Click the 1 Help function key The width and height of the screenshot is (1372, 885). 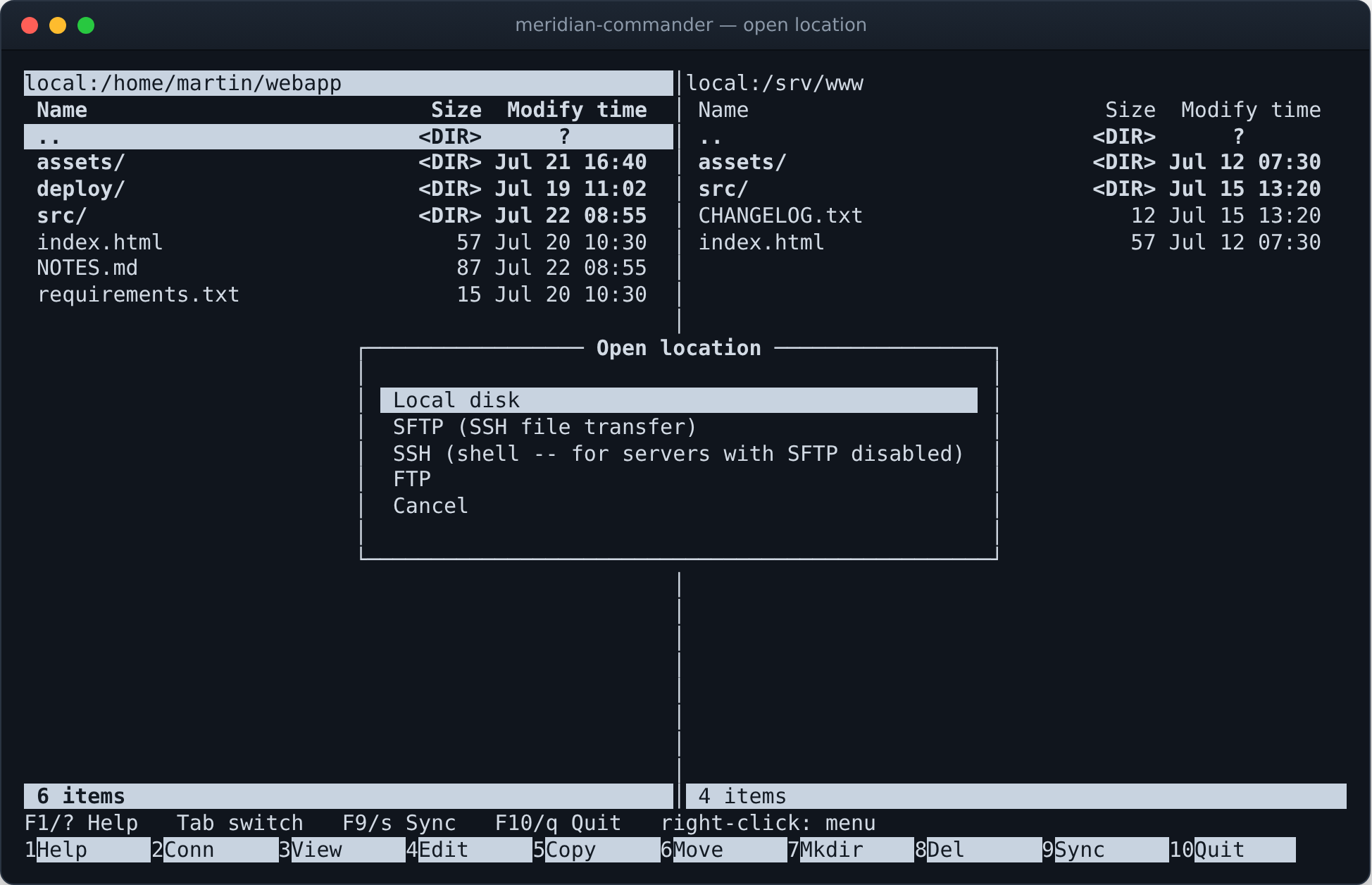pyautogui.click(x=87, y=850)
